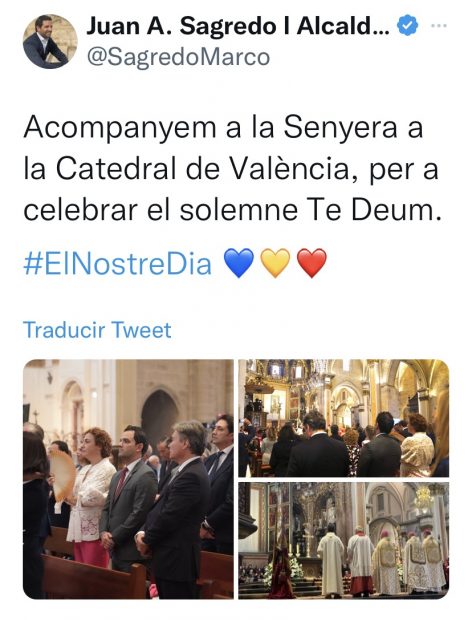The image size is (472, 620).
Task: Click the priest in white vestments
Action: (x=331, y=560)
